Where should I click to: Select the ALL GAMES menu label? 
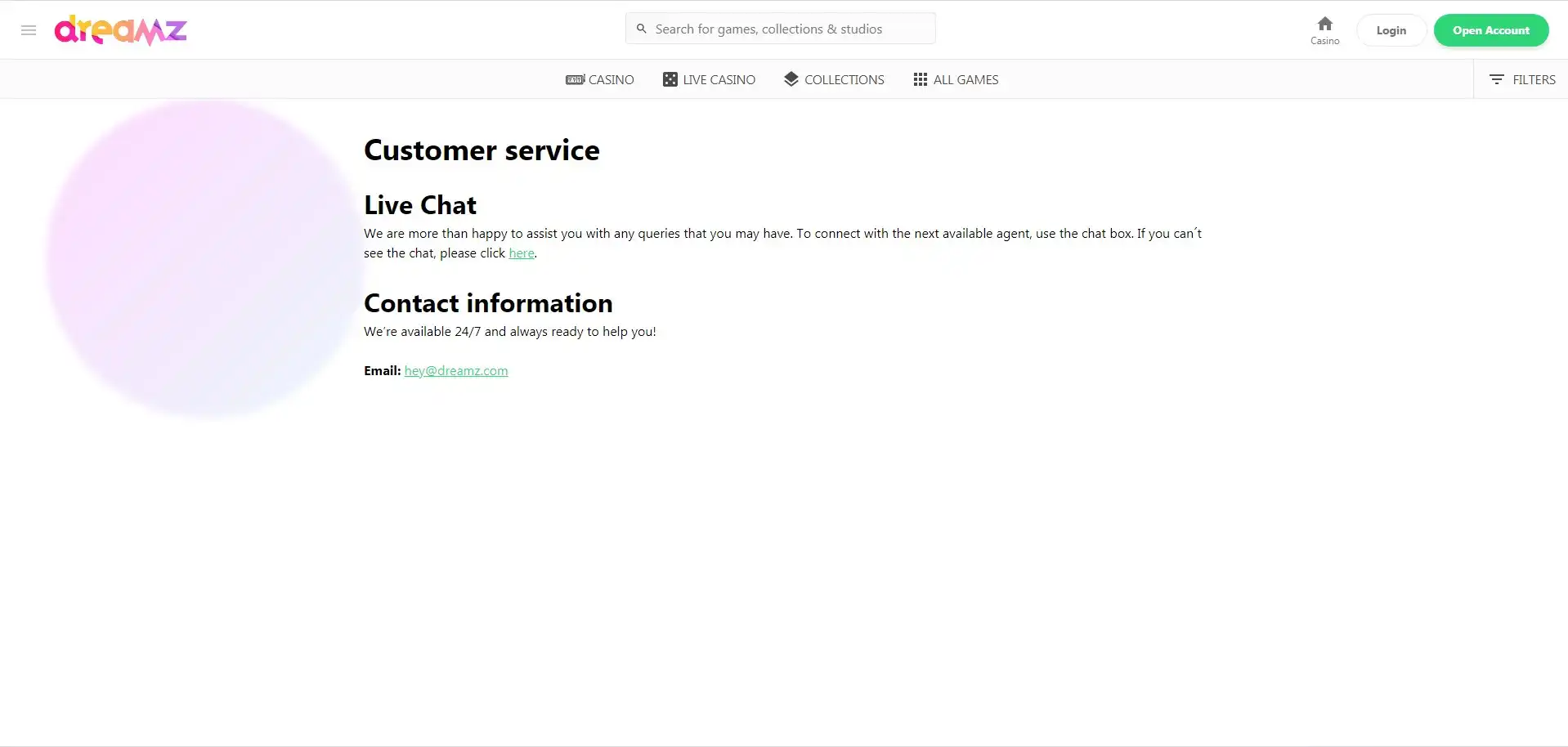(x=965, y=79)
